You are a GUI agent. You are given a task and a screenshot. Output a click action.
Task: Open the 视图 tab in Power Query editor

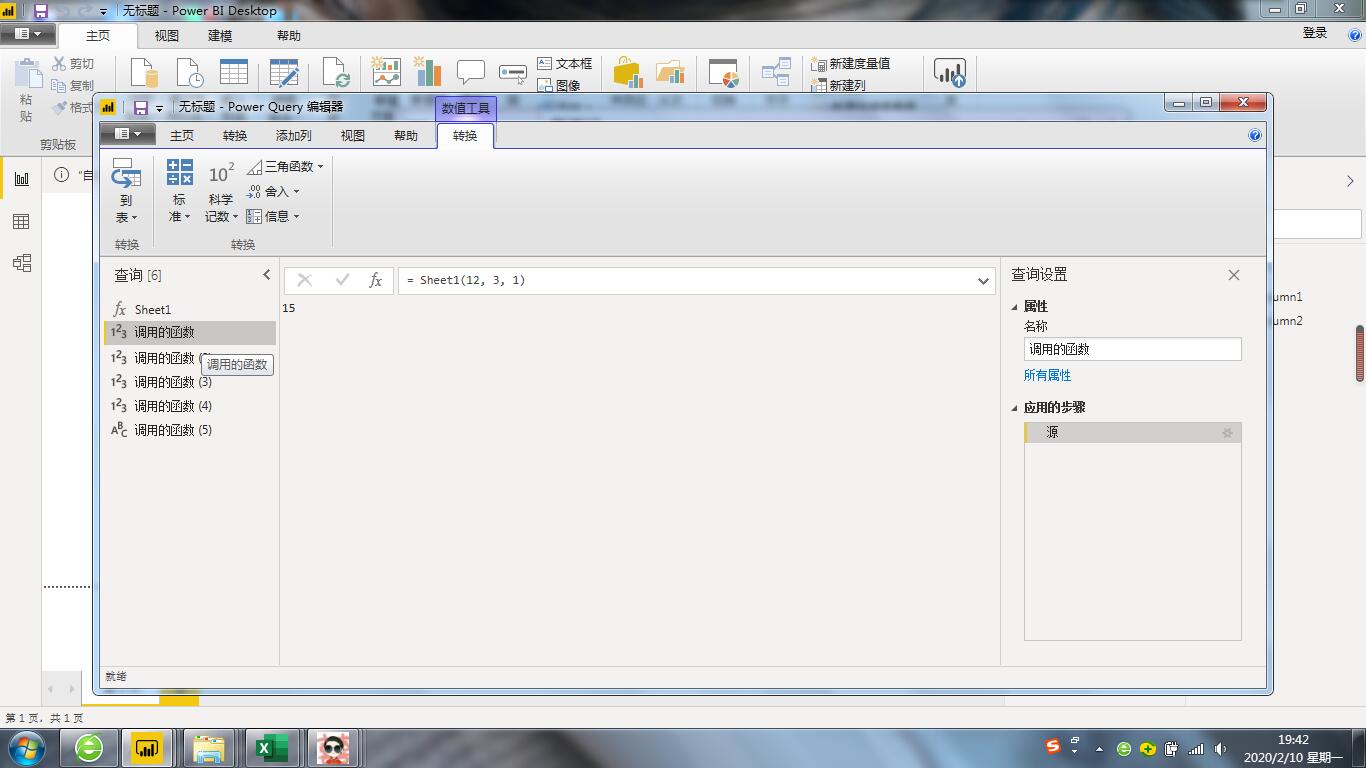tap(353, 136)
